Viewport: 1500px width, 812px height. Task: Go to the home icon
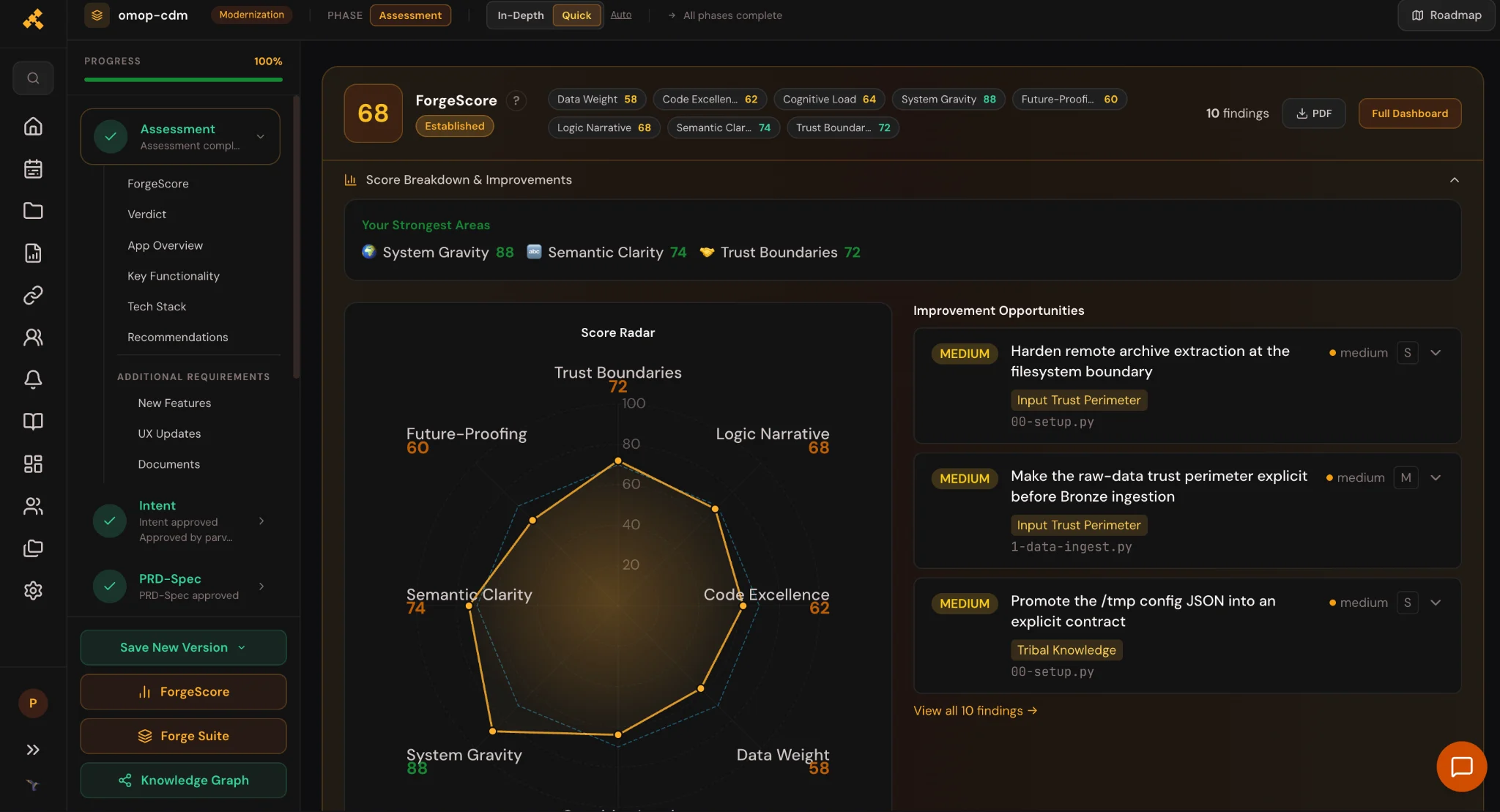pos(33,127)
